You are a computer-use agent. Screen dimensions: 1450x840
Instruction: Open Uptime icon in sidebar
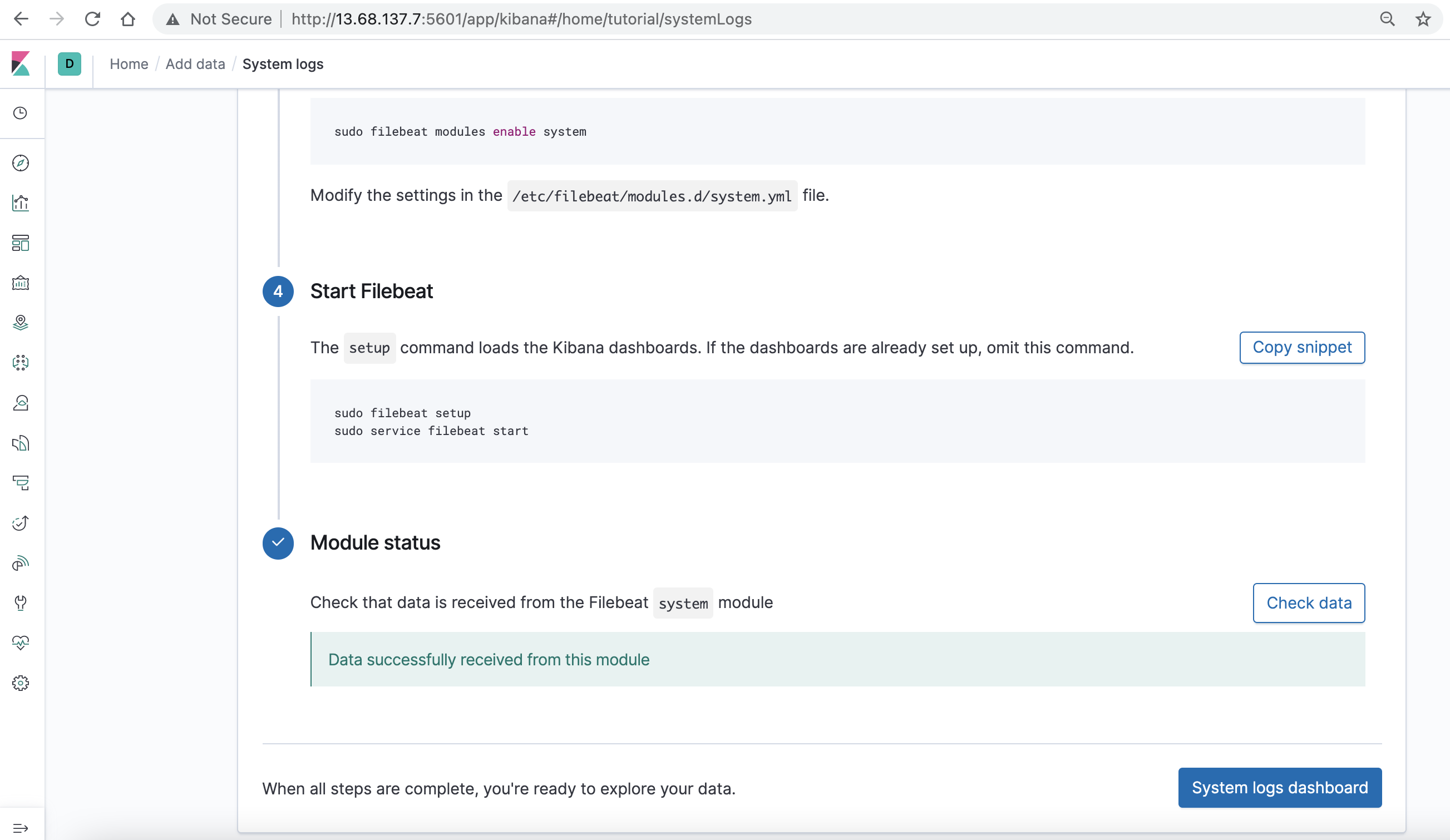pos(21,523)
